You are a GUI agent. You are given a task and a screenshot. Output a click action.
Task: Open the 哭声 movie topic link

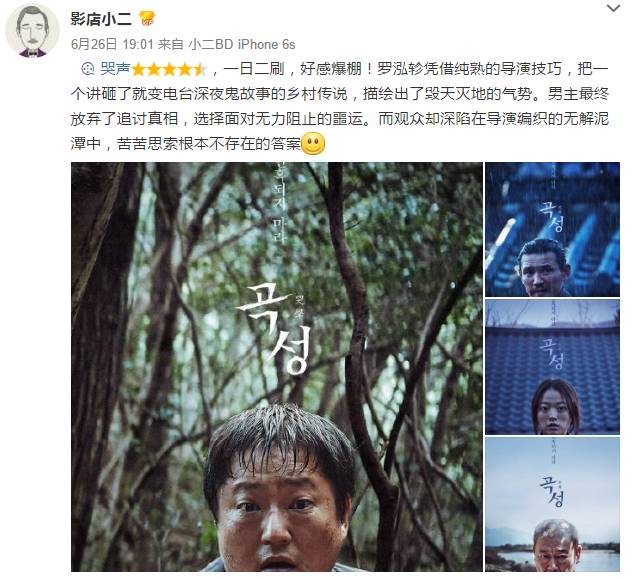pos(115,69)
